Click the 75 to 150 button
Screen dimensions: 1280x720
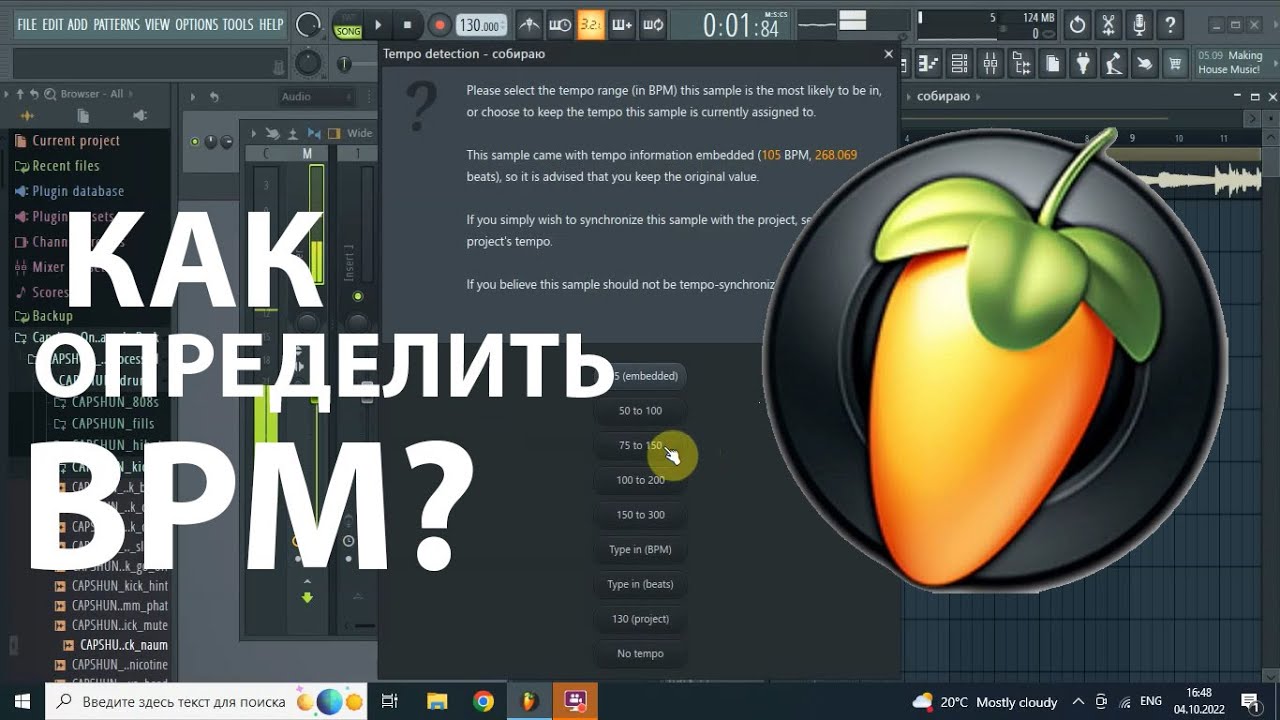640,445
